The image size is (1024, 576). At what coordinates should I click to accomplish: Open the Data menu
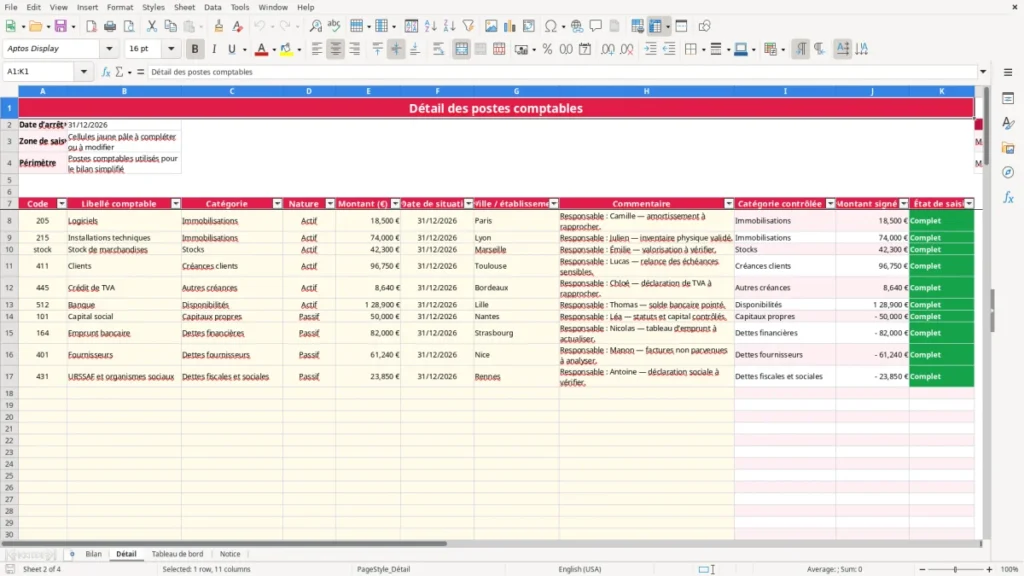(212, 7)
